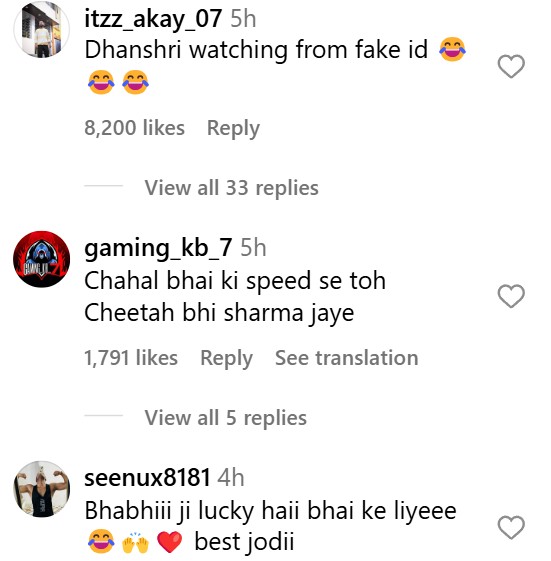Tap the heart on the gaming_kb_7 comment
Image resolution: width=551 pixels, height=561 pixels.
[x=511, y=296]
